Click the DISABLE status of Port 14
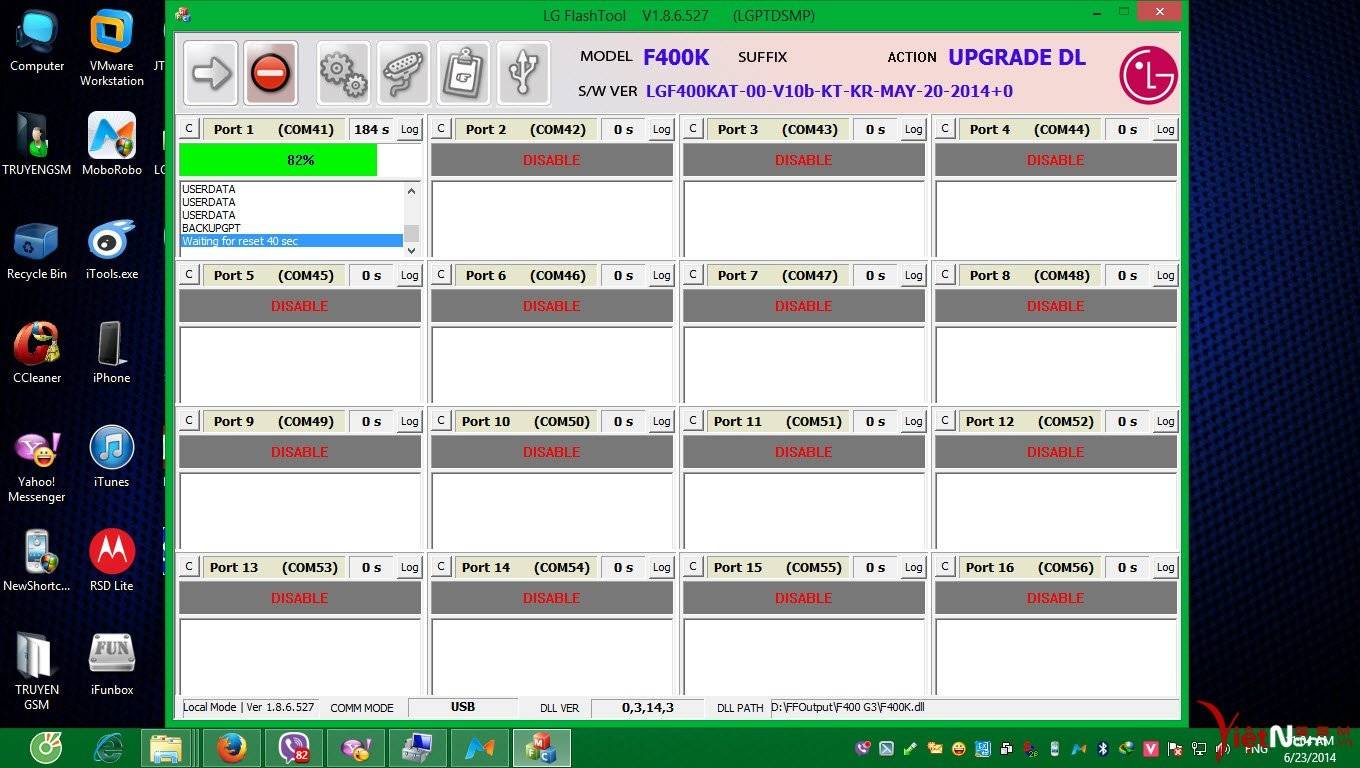Image resolution: width=1360 pixels, height=768 pixels. 552,598
